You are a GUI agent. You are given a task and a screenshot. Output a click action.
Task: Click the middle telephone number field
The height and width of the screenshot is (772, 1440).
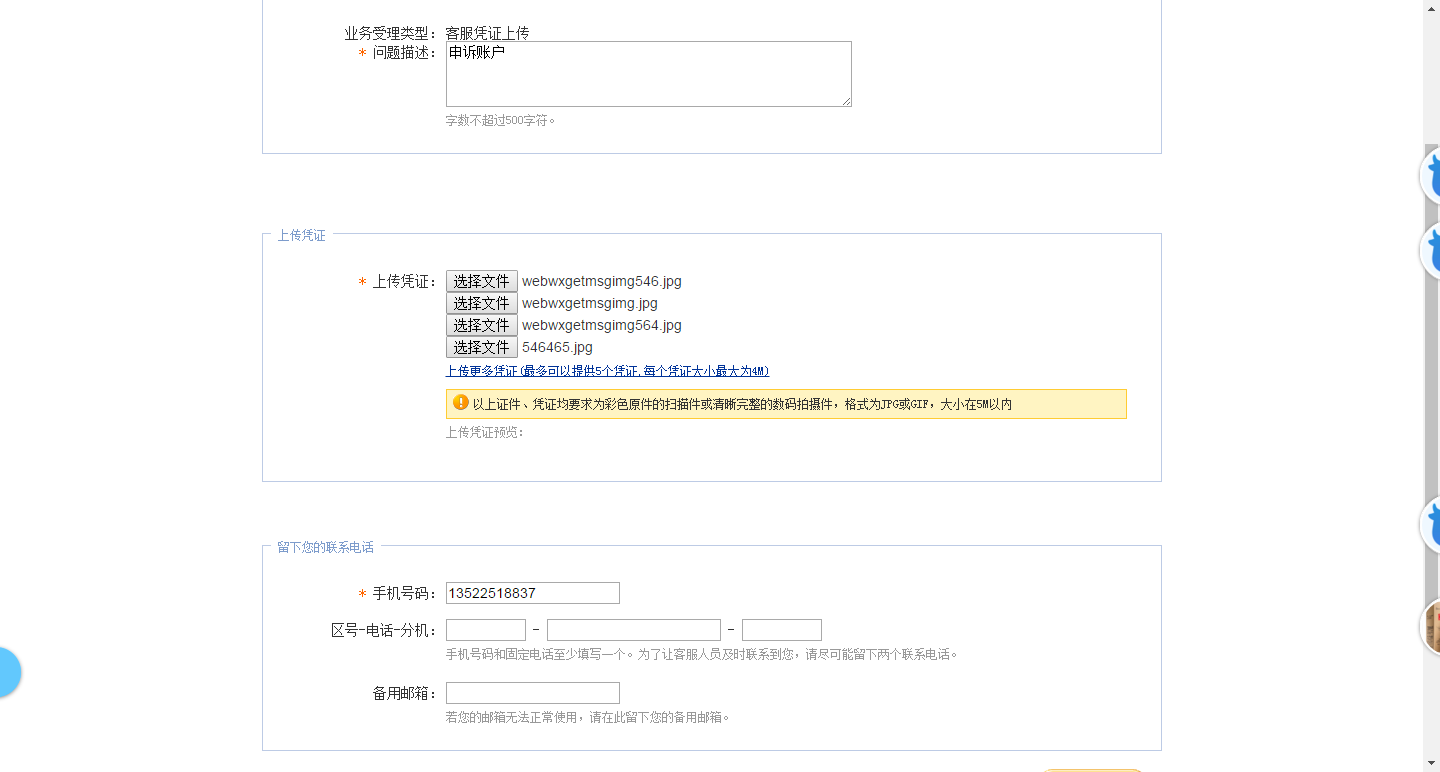tap(633, 630)
